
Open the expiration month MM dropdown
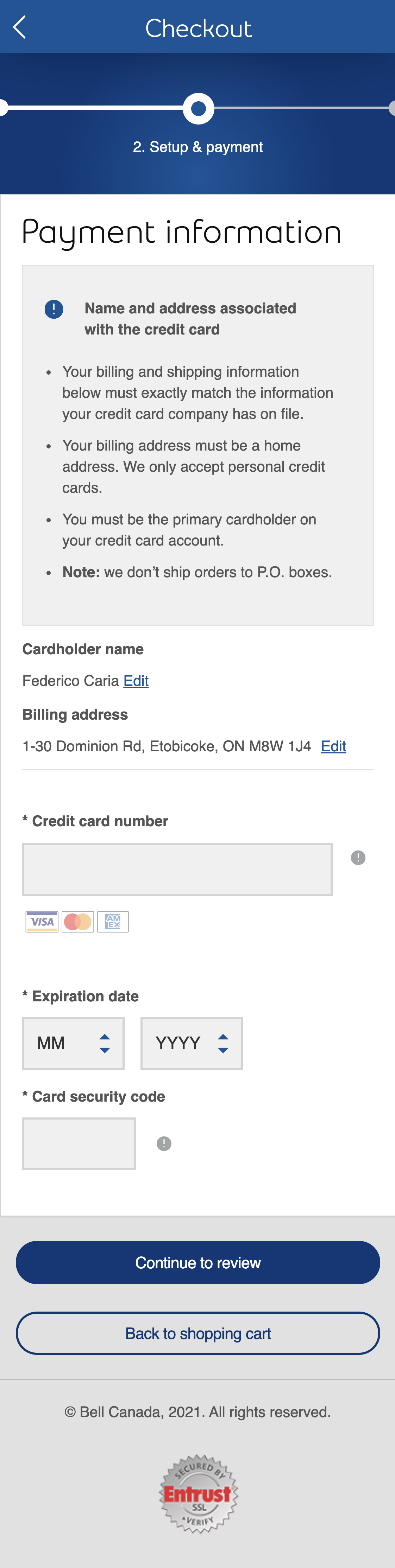coord(73,1043)
